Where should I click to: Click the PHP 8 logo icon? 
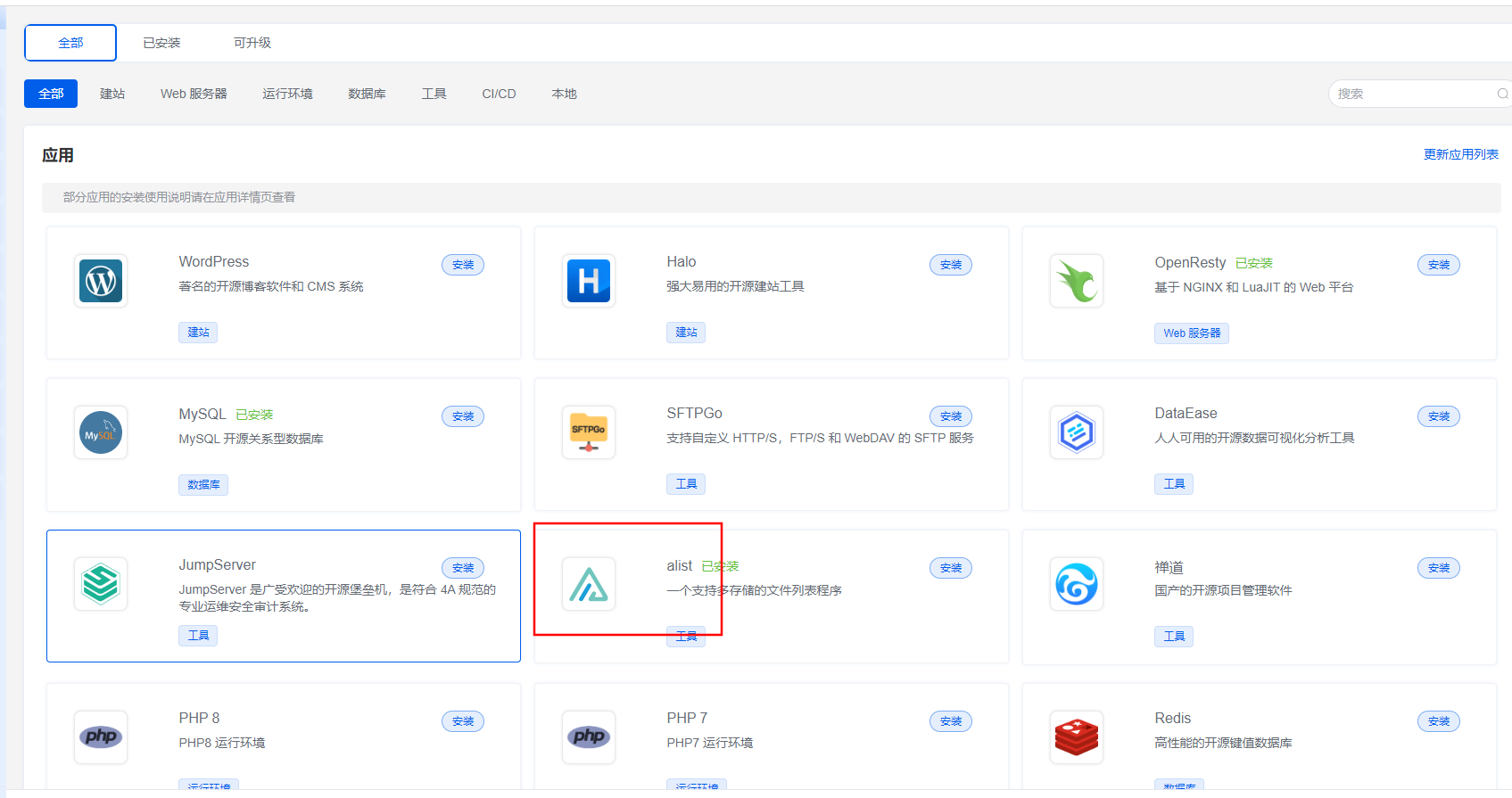tap(101, 737)
